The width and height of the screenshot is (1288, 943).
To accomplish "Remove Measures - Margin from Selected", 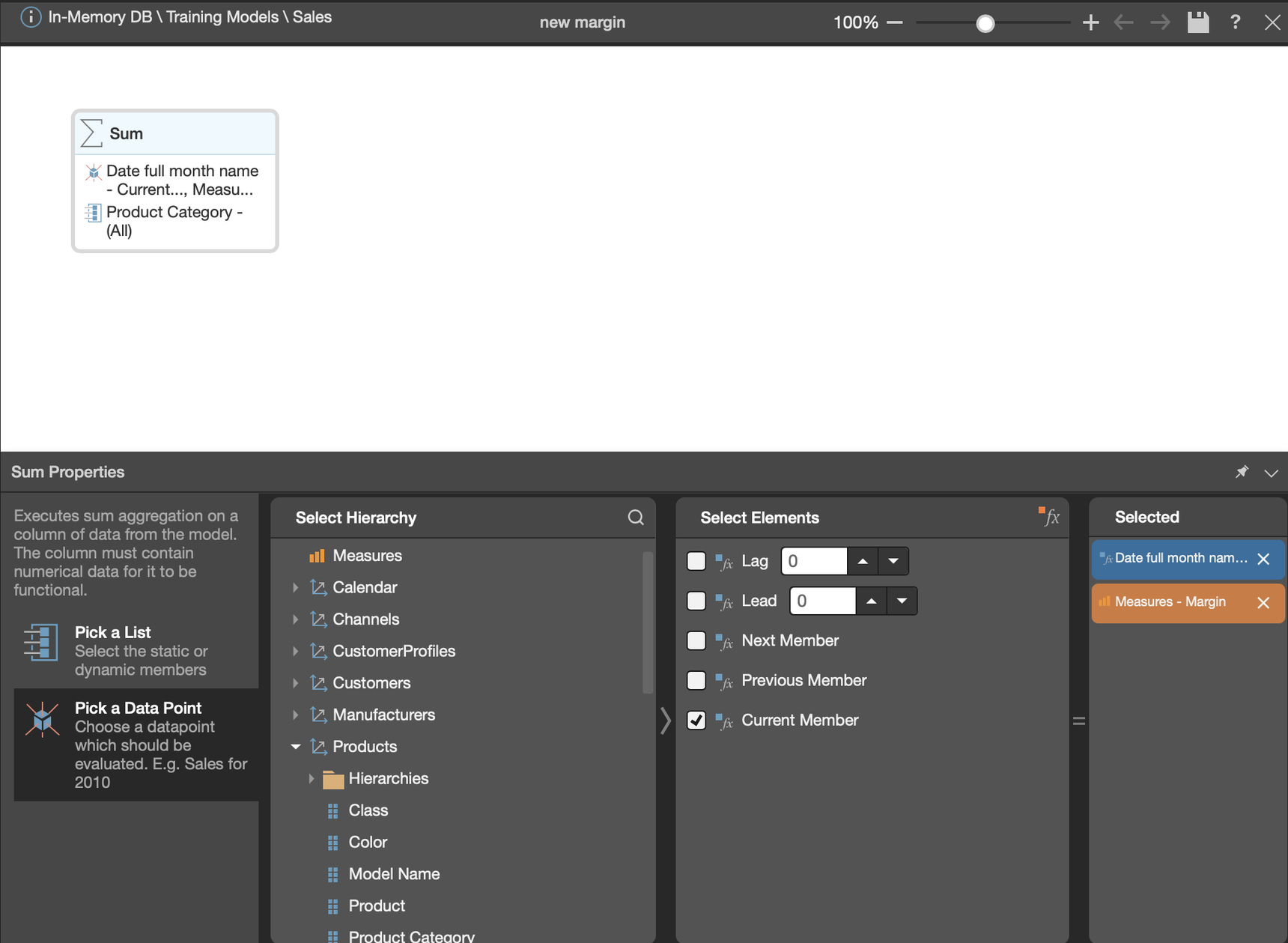I will 1263,602.
